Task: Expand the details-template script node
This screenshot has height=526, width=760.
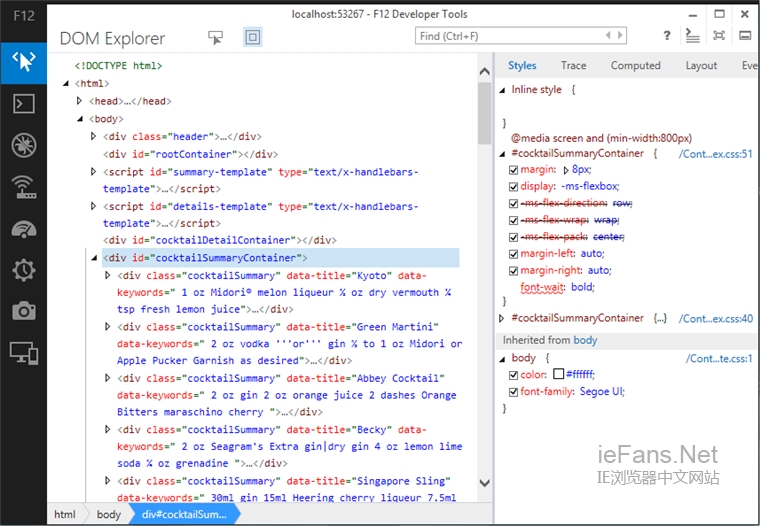Action: pos(94,206)
